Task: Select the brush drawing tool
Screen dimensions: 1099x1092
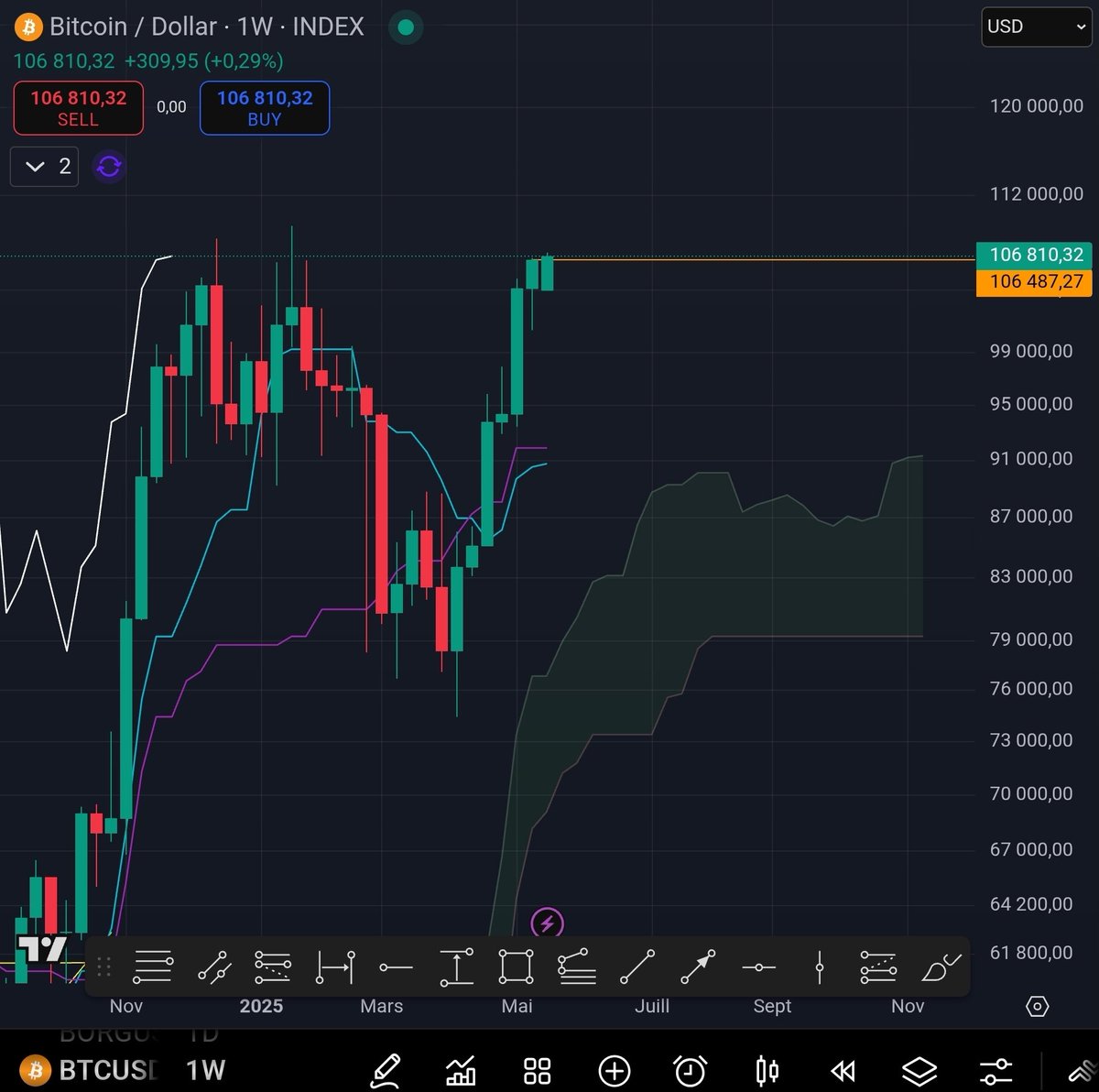Action: (941, 966)
